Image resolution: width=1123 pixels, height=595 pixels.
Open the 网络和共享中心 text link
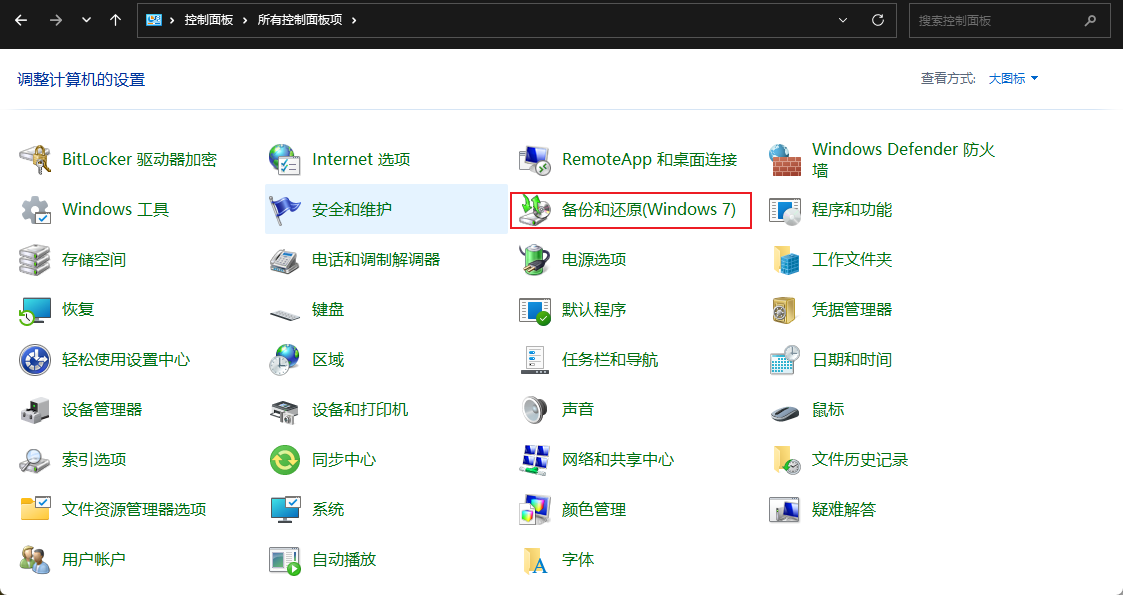pyautogui.click(x=617, y=460)
